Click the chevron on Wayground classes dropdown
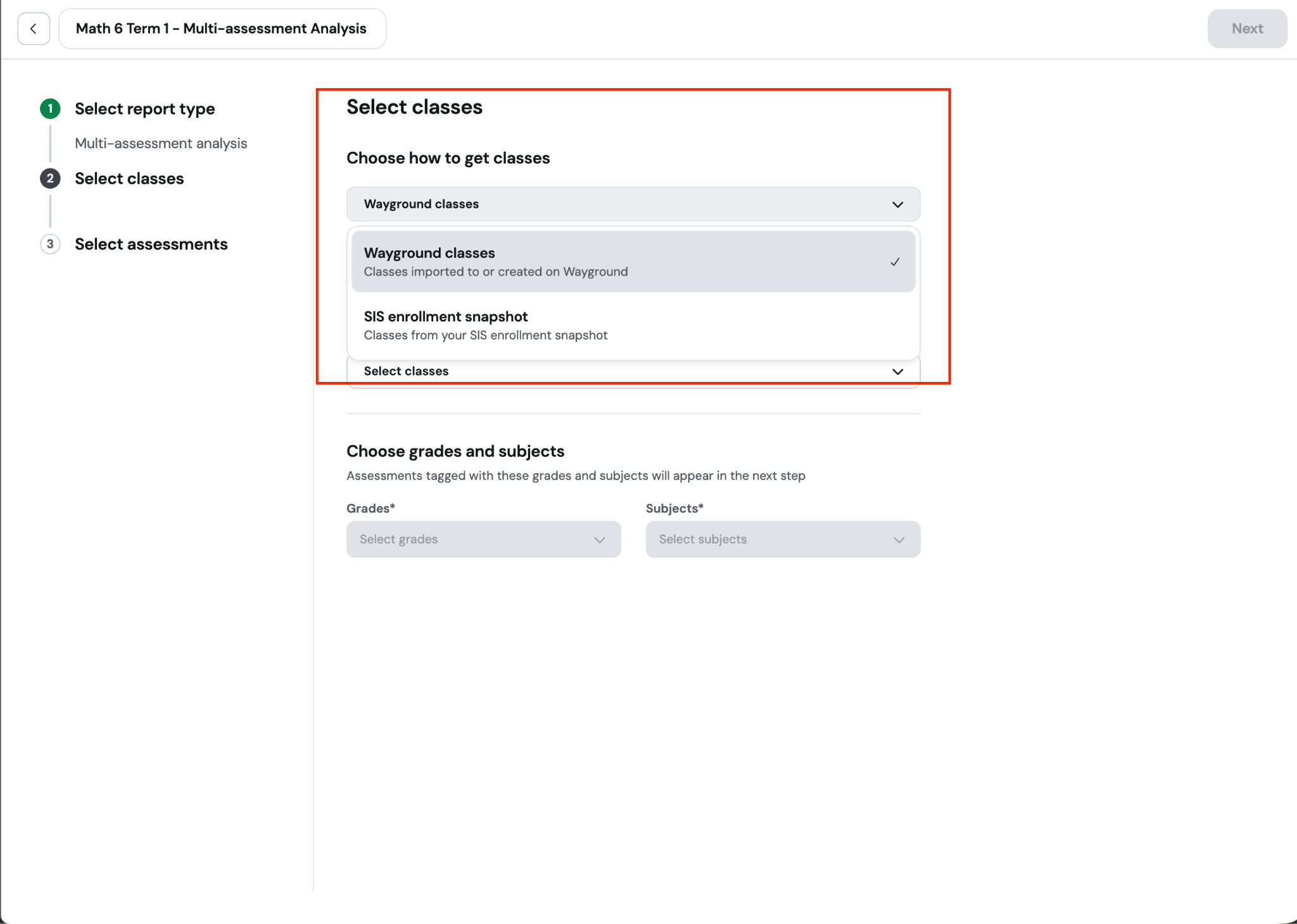Viewport: 1297px width, 924px height. tap(897, 205)
